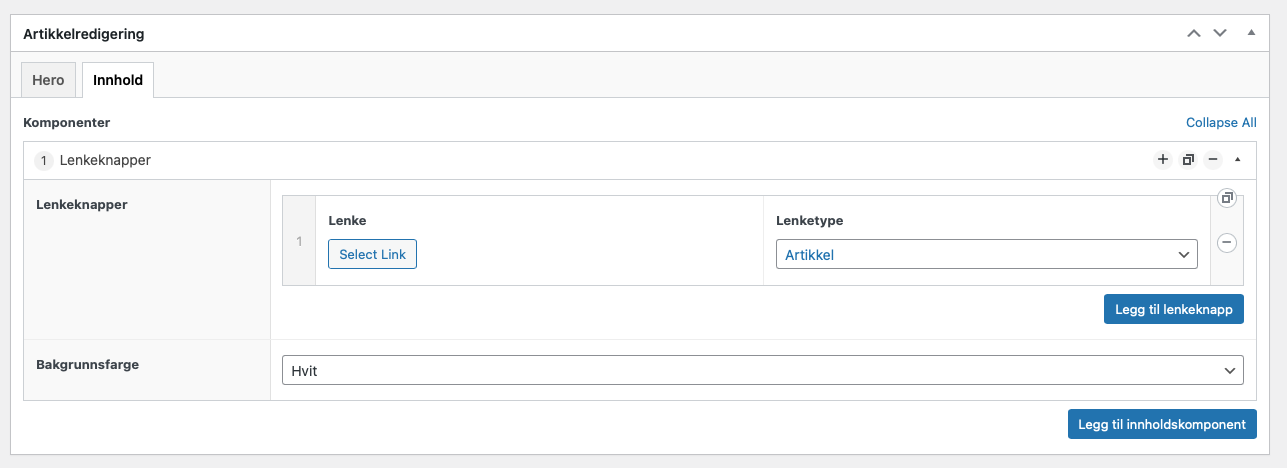Move Artikkelredigering panel down
Screen dimensions: 1287x468
tap(1219, 33)
